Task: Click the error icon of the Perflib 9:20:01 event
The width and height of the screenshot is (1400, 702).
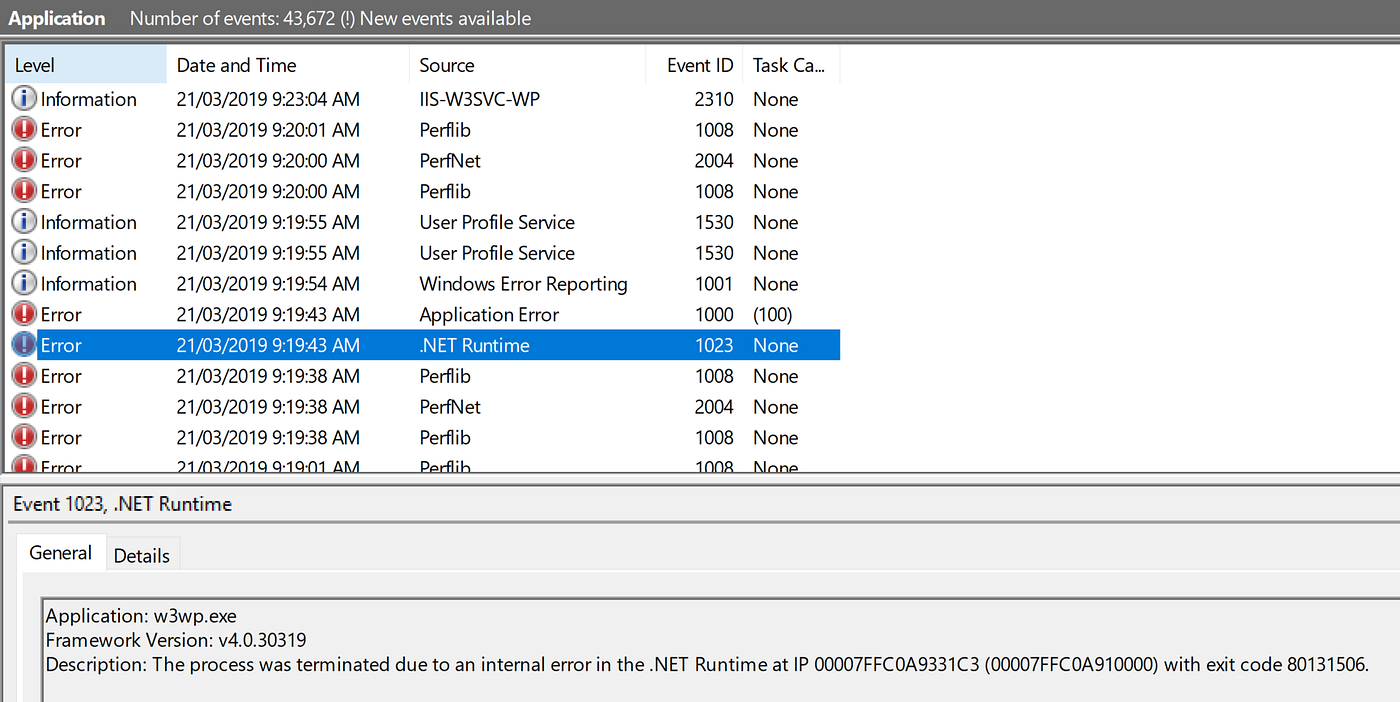Action: click(24, 130)
